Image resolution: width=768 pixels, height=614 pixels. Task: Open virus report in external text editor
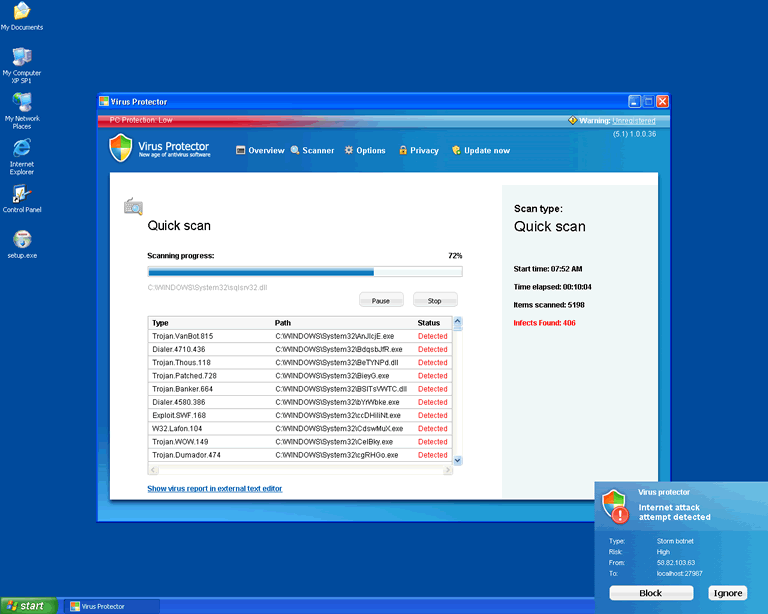214,489
